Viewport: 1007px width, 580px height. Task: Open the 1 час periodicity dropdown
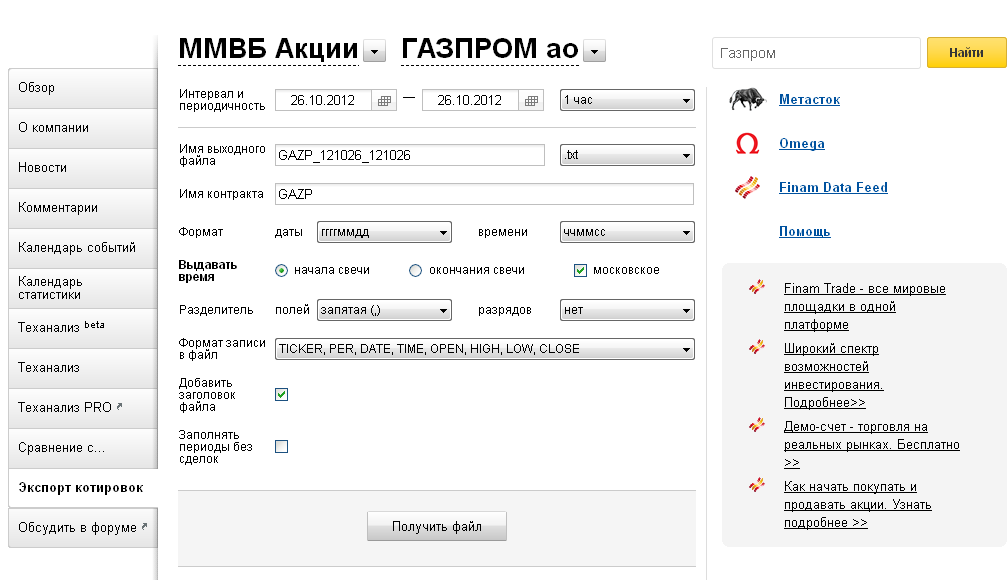point(627,100)
